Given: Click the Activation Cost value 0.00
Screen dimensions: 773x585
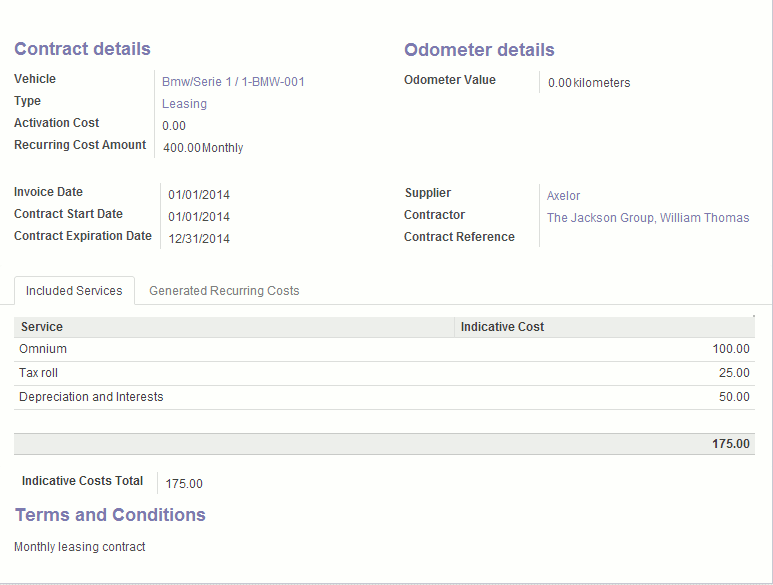Looking at the screenshot, I should pyautogui.click(x=174, y=126).
